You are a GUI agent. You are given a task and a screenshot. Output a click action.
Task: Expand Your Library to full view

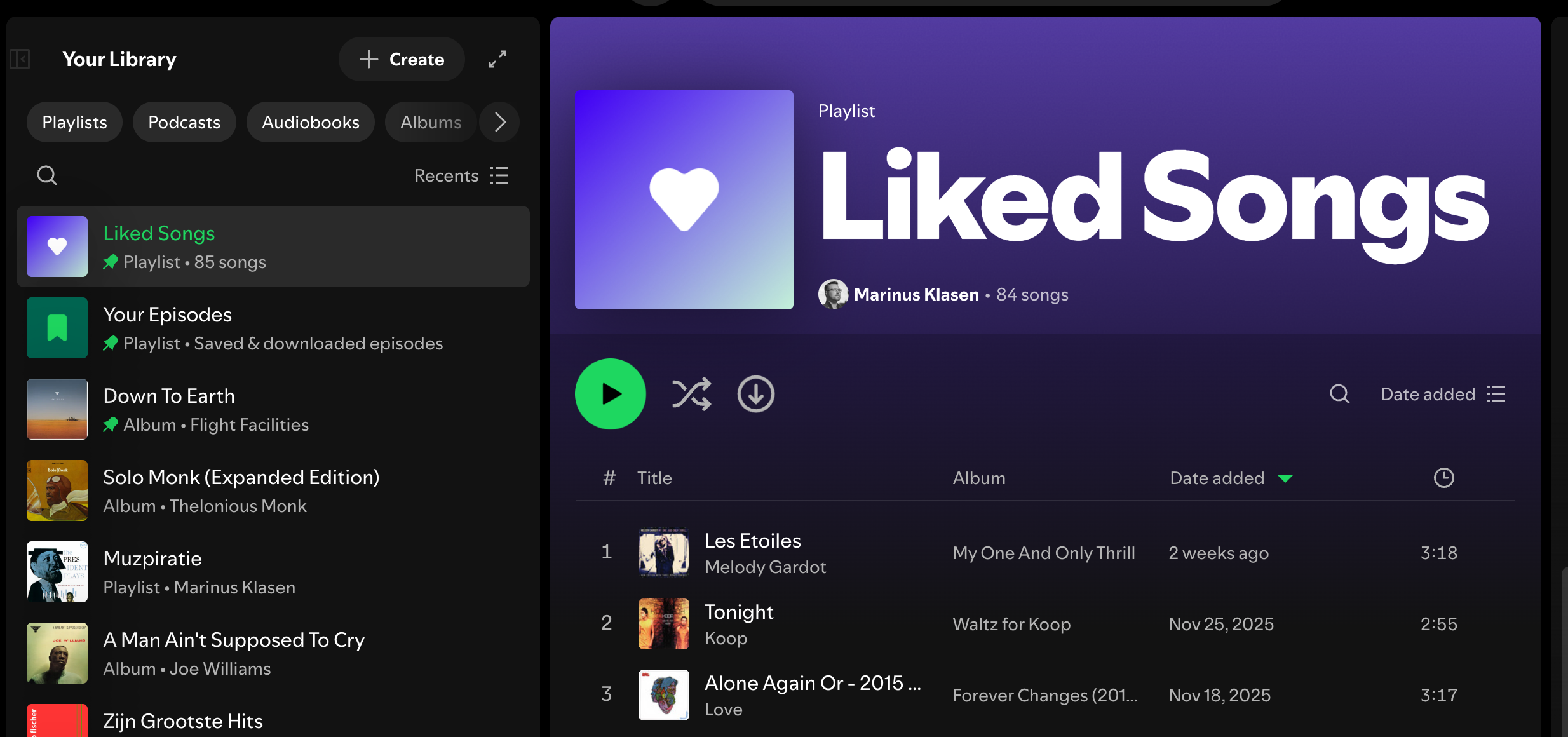pyautogui.click(x=497, y=59)
